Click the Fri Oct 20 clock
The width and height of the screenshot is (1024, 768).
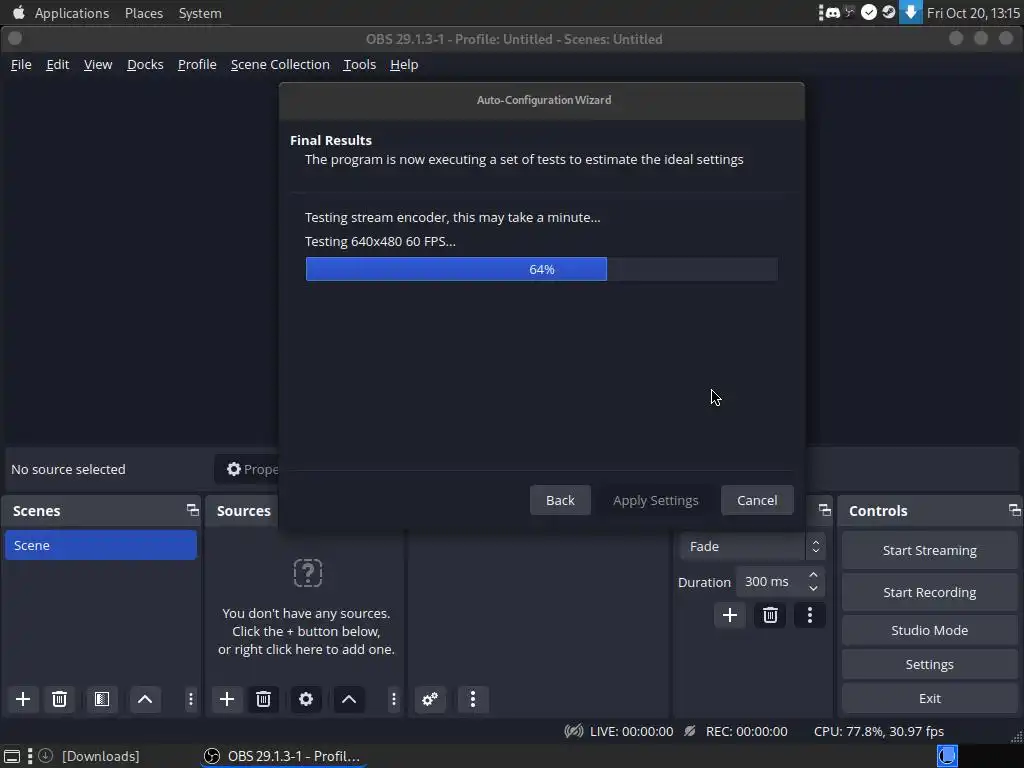click(973, 13)
